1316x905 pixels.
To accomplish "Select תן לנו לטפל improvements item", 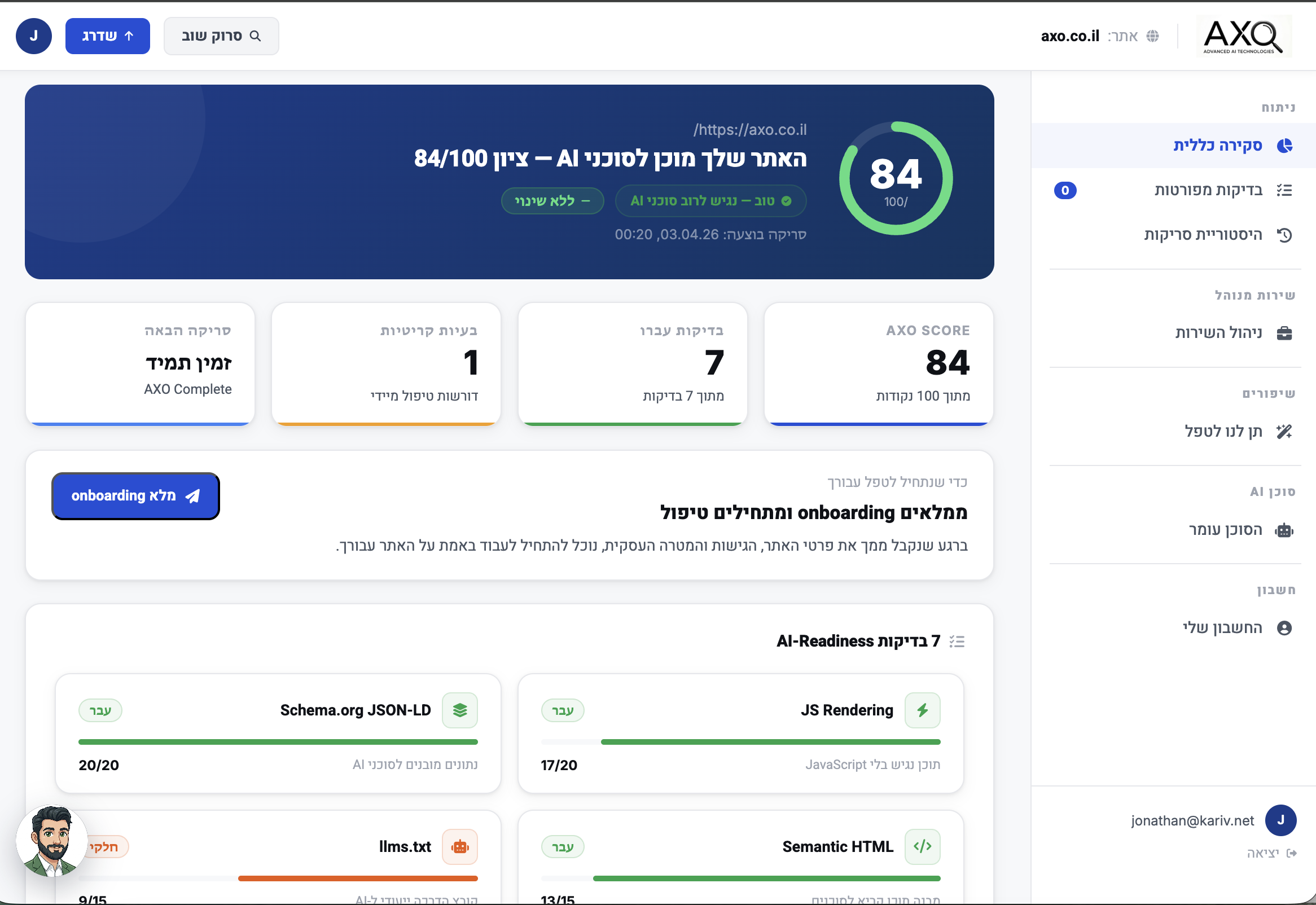I will (x=1222, y=432).
